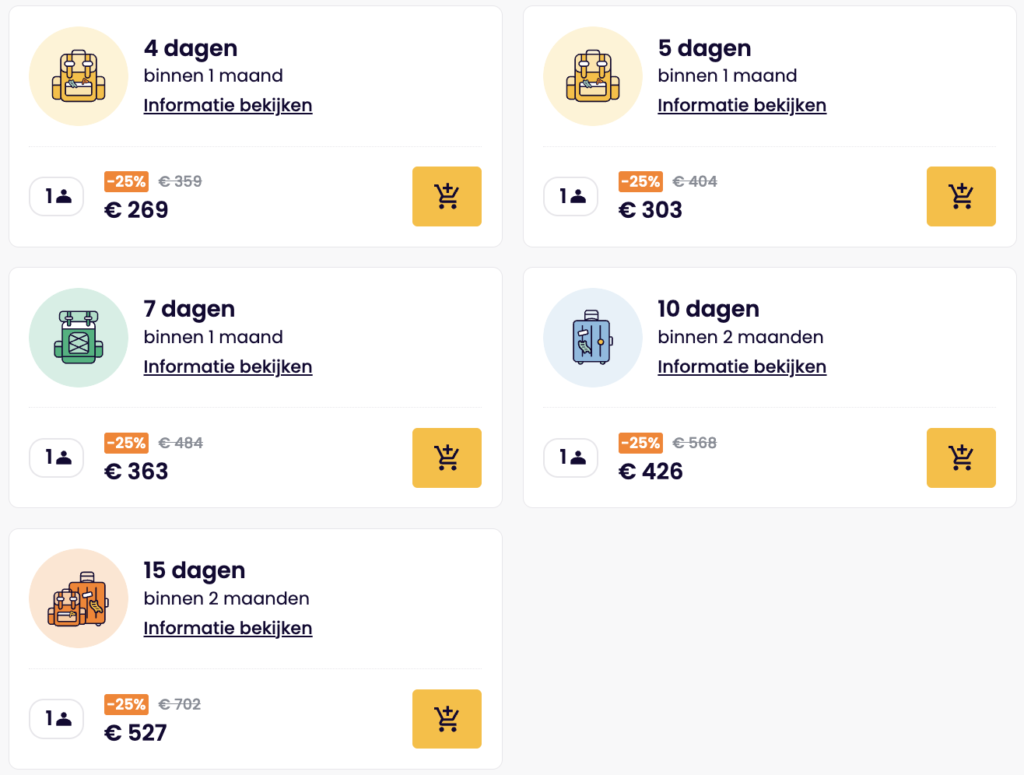1024x775 pixels.
Task: Add the 7 dagen pass to the cart
Action: [446, 457]
